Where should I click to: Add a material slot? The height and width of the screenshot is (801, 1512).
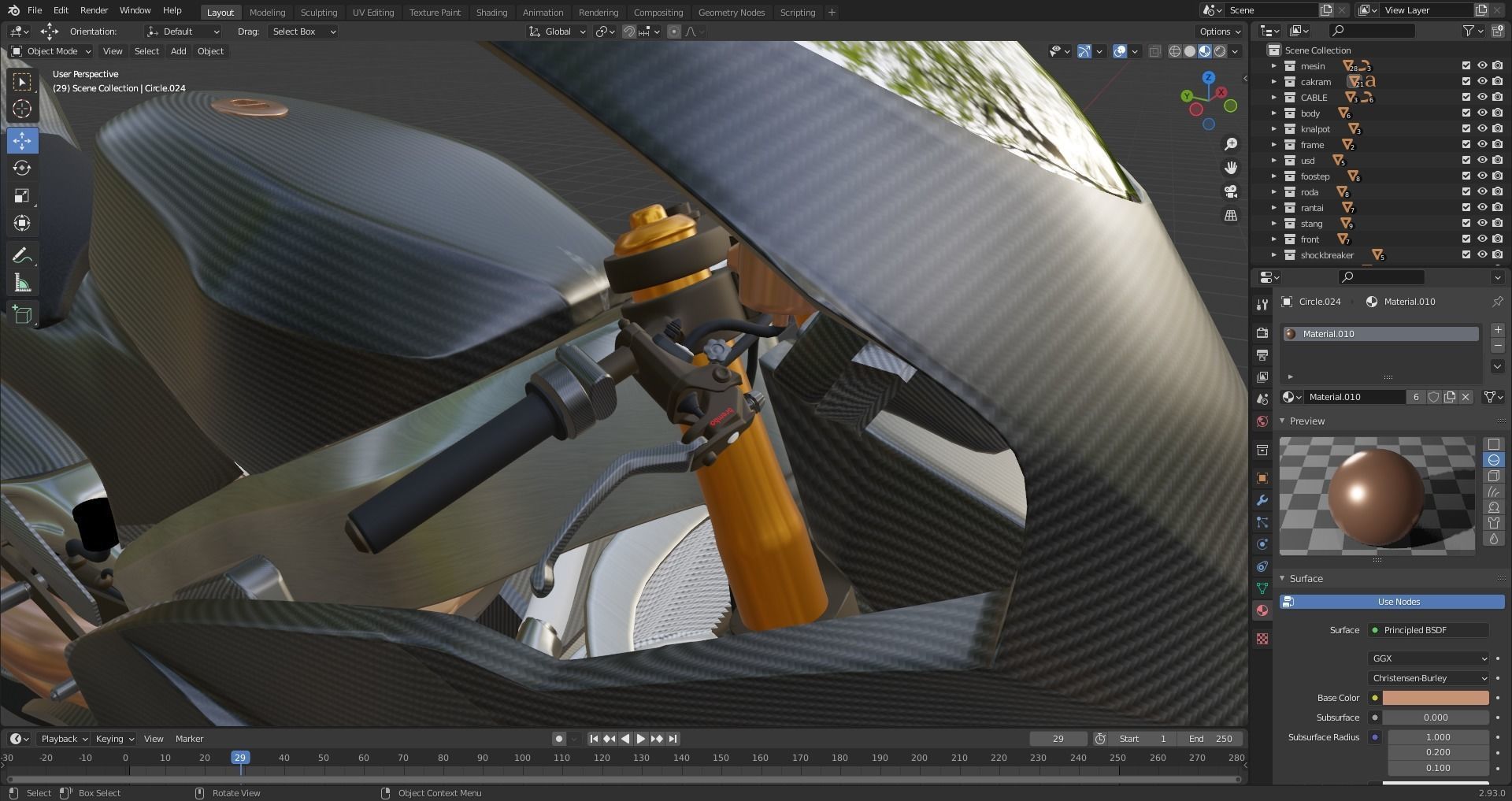(x=1497, y=330)
